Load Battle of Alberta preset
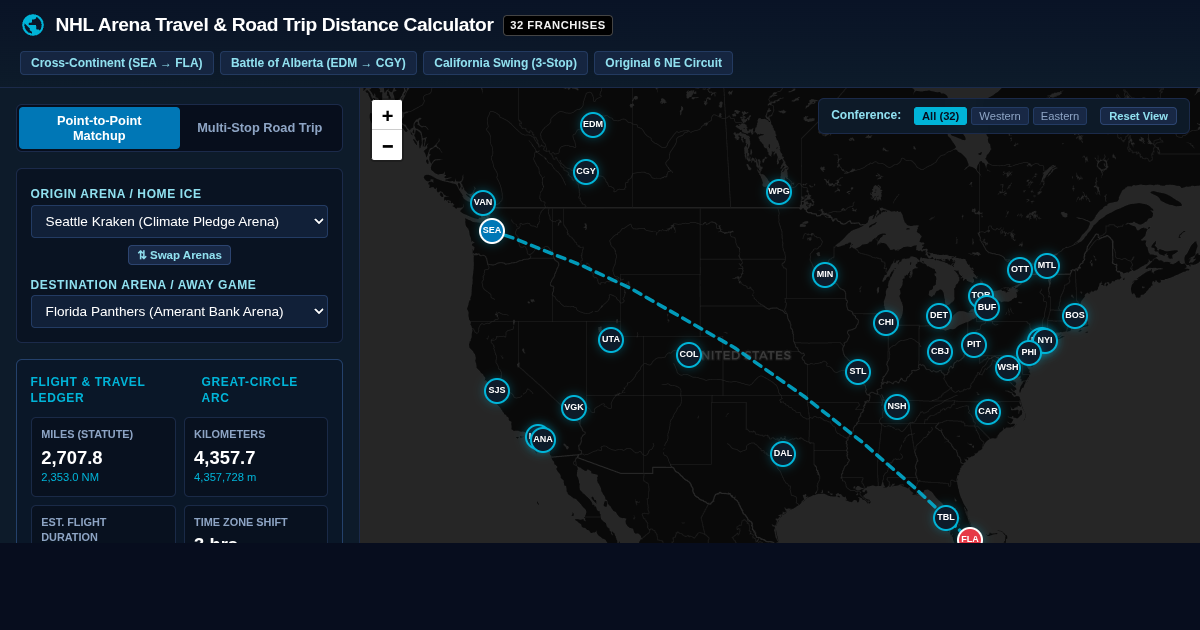The width and height of the screenshot is (1200, 630). [x=318, y=63]
